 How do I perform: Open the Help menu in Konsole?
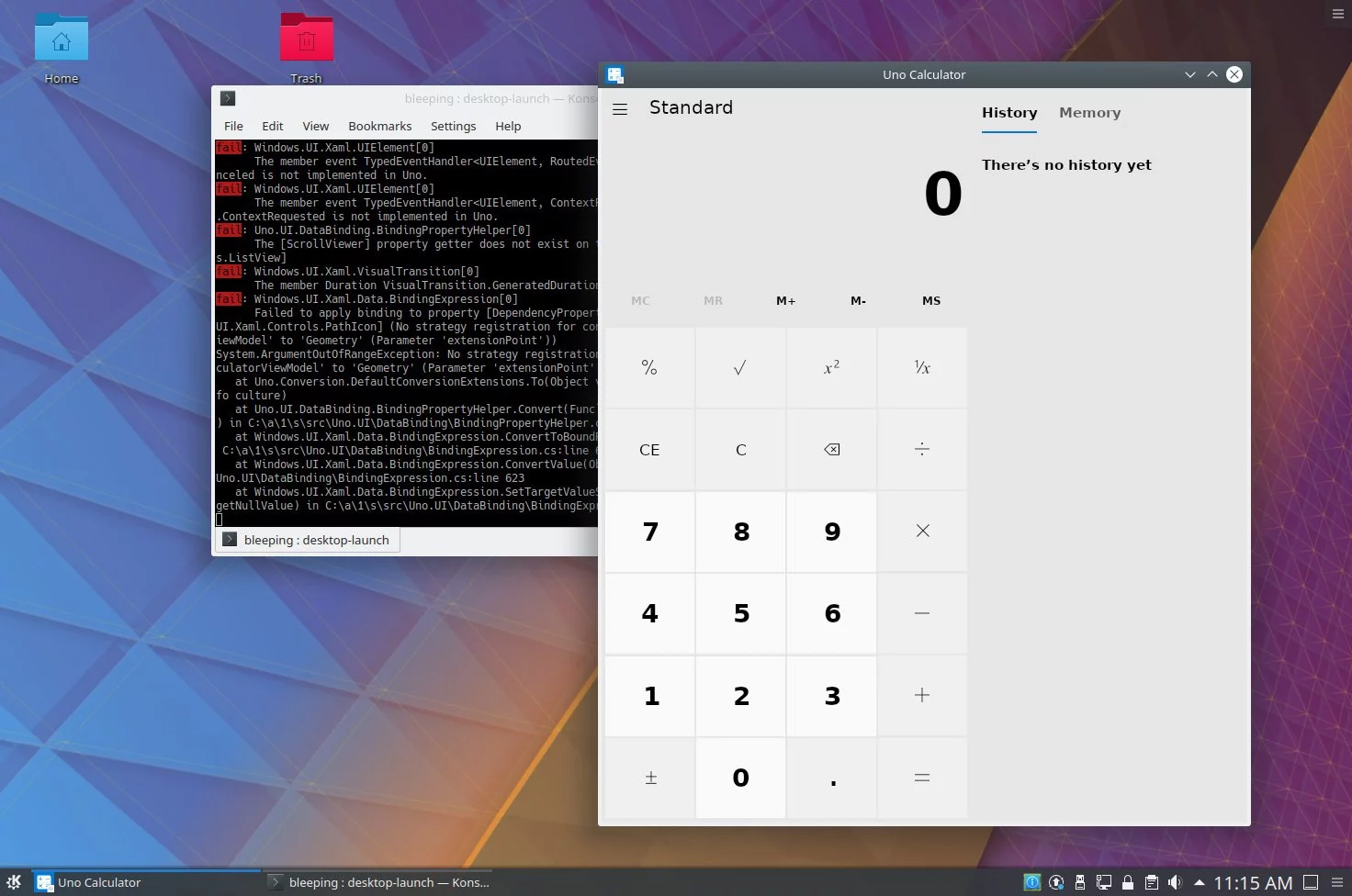508,126
